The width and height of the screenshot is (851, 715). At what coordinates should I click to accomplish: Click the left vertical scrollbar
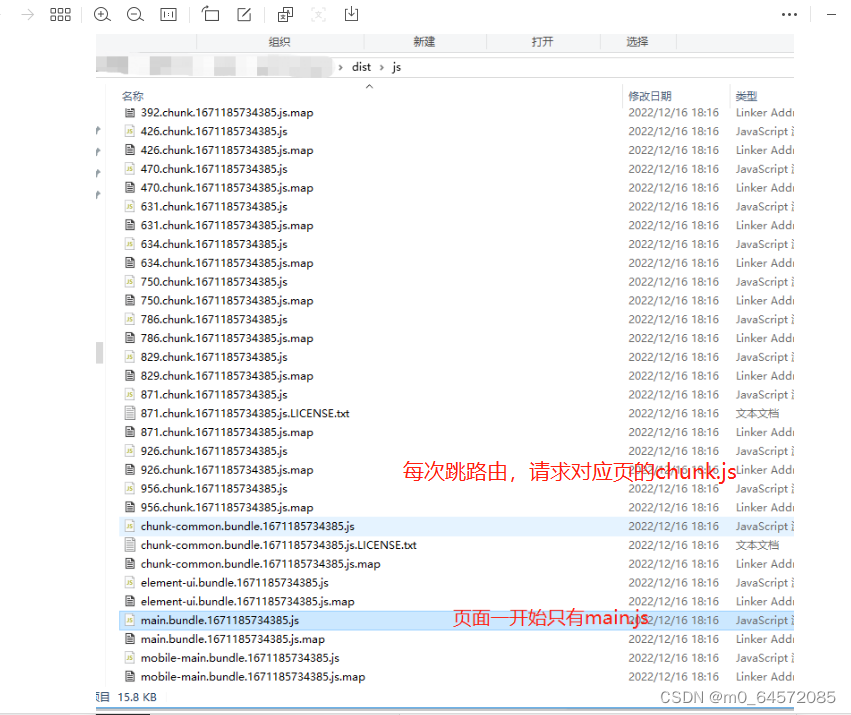click(x=99, y=352)
